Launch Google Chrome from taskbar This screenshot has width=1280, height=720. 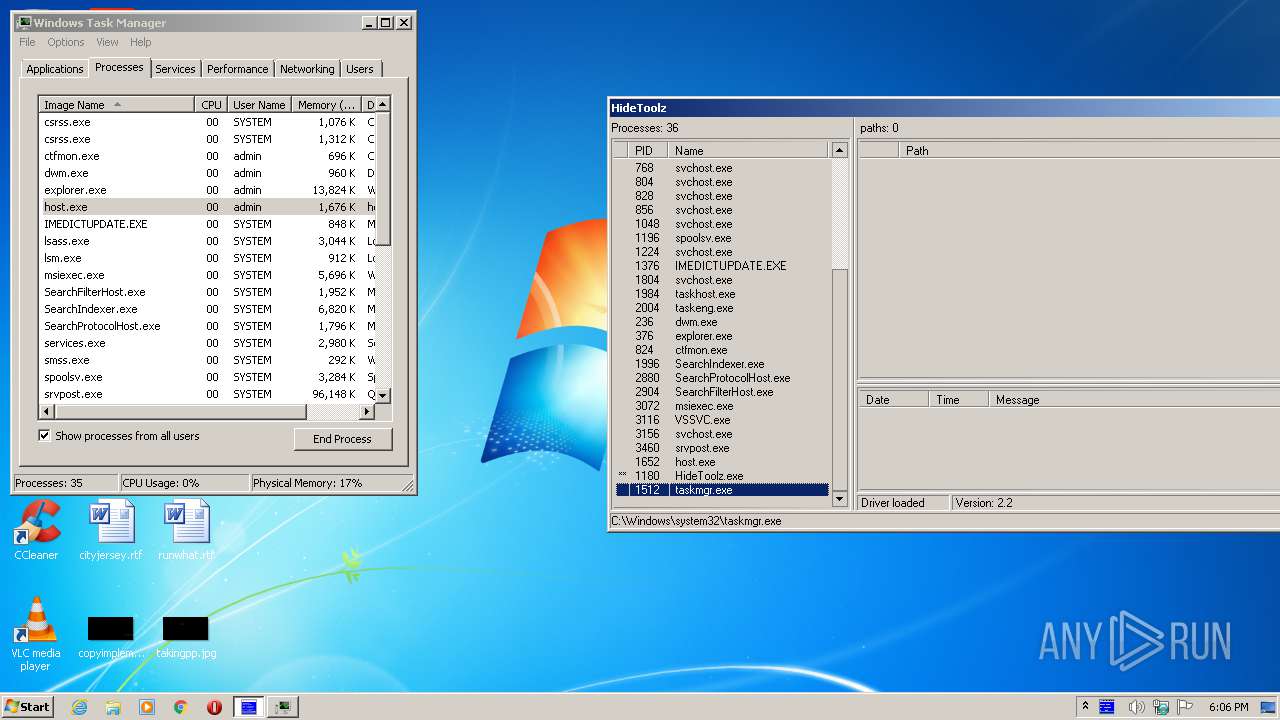click(x=180, y=707)
